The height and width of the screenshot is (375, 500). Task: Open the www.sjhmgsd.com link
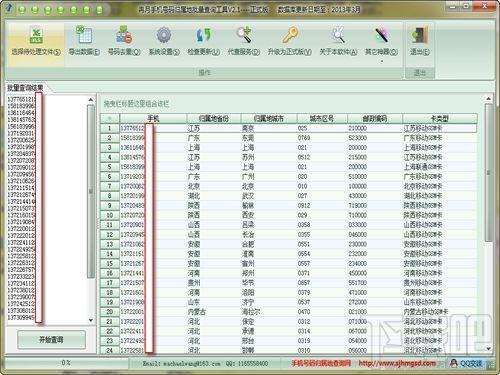397,363
